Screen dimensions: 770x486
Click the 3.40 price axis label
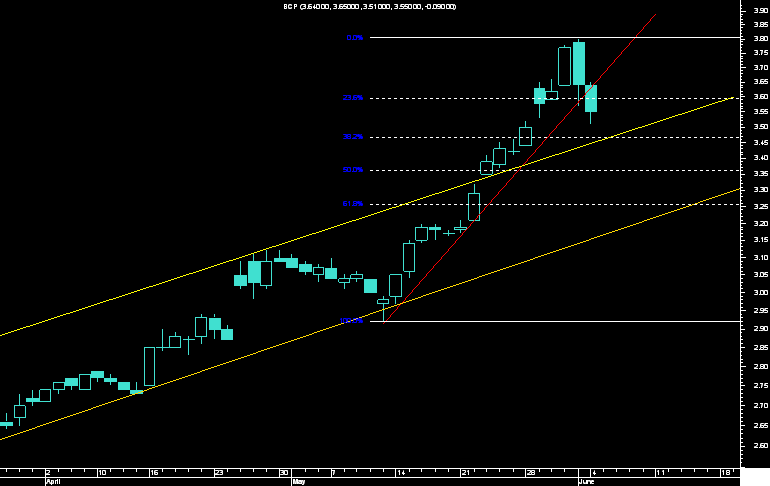(x=761, y=158)
